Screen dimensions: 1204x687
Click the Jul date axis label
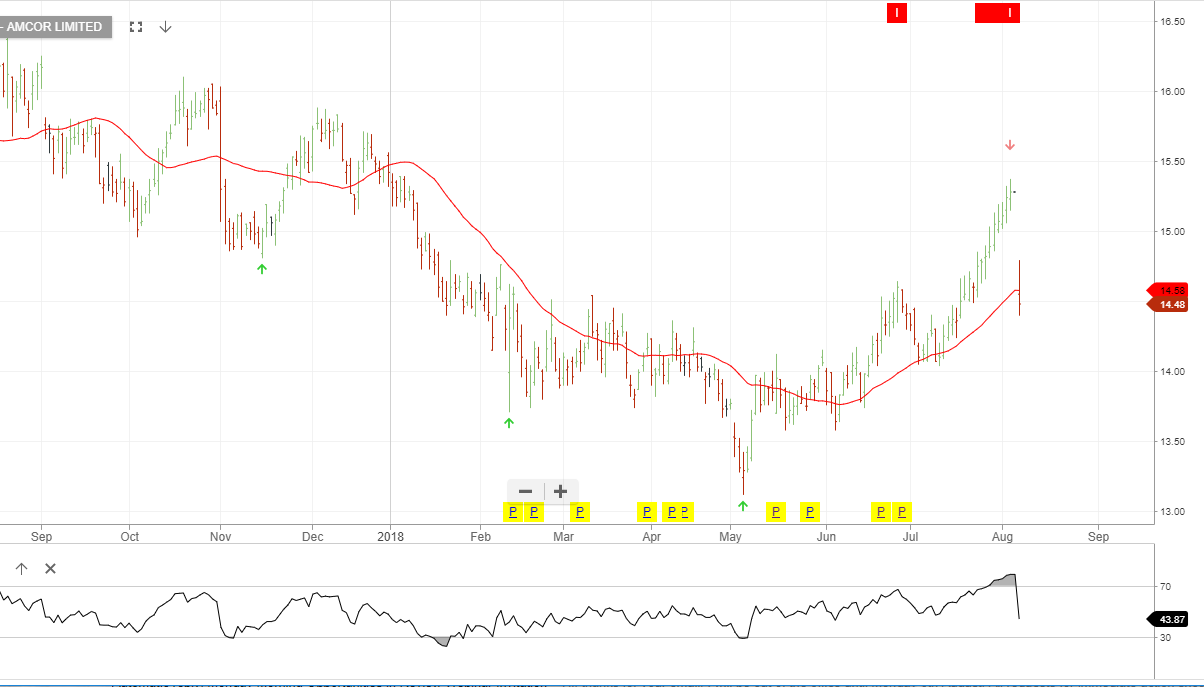tap(910, 536)
